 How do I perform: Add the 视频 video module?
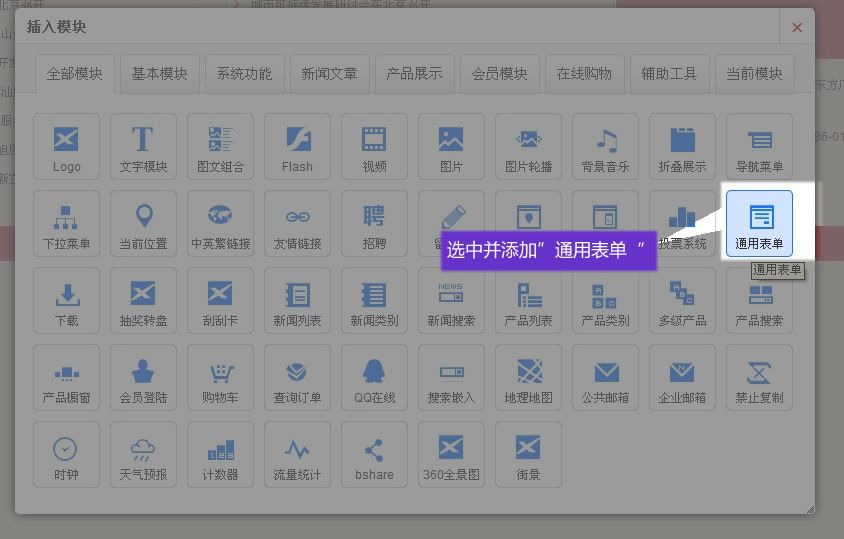pyautogui.click(x=374, y=146)
